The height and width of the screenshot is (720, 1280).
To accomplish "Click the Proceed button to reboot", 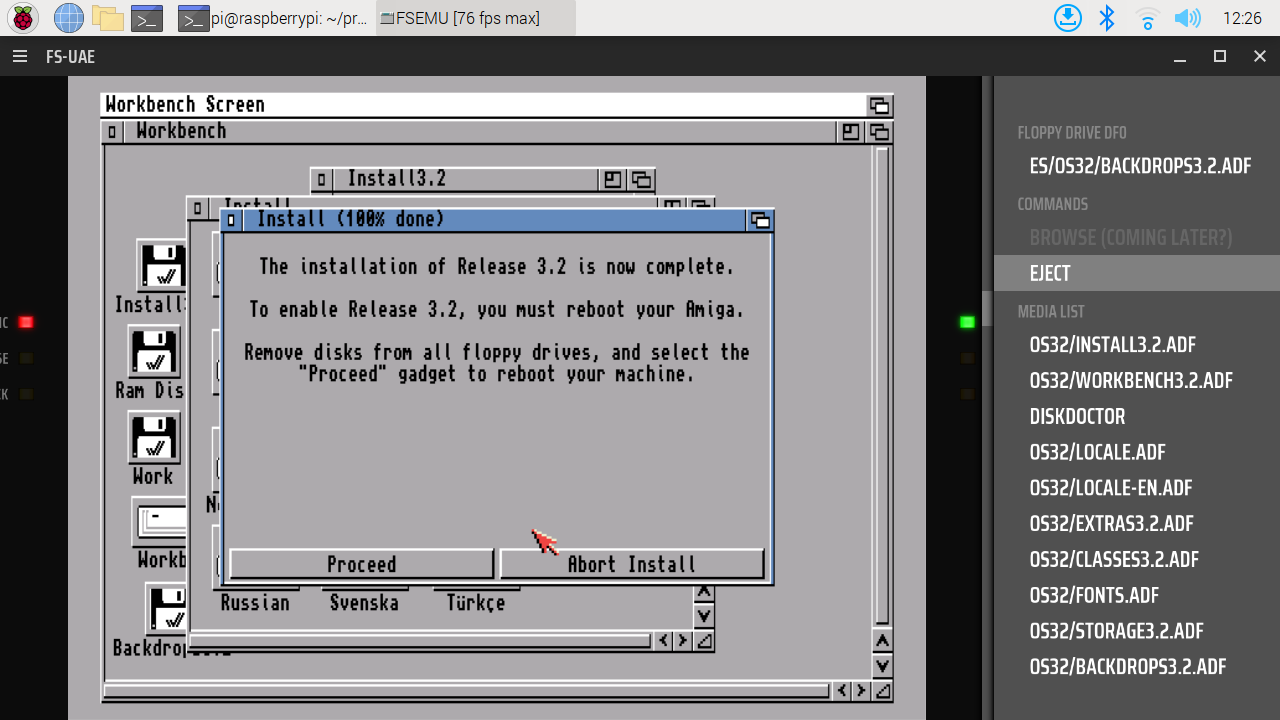I will point(361,564).
